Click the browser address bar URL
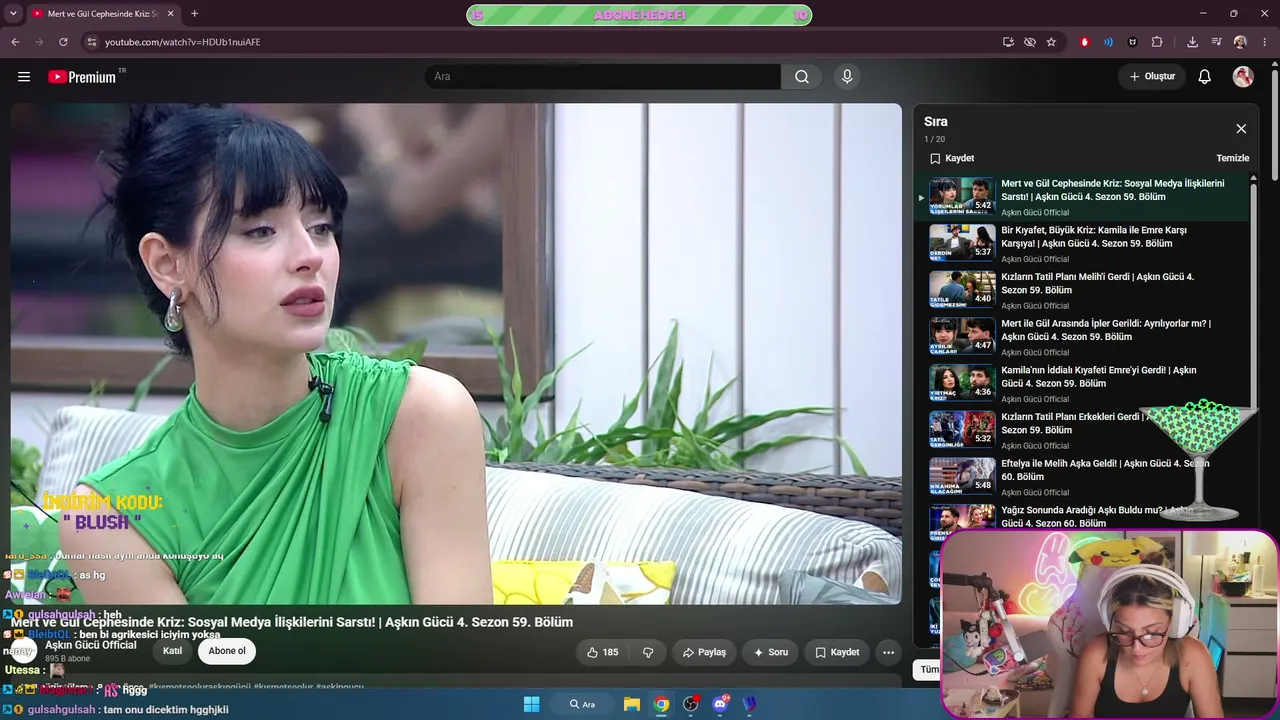Image resolution: width=1280 pixels, height=720 pixels. point(183,42)
